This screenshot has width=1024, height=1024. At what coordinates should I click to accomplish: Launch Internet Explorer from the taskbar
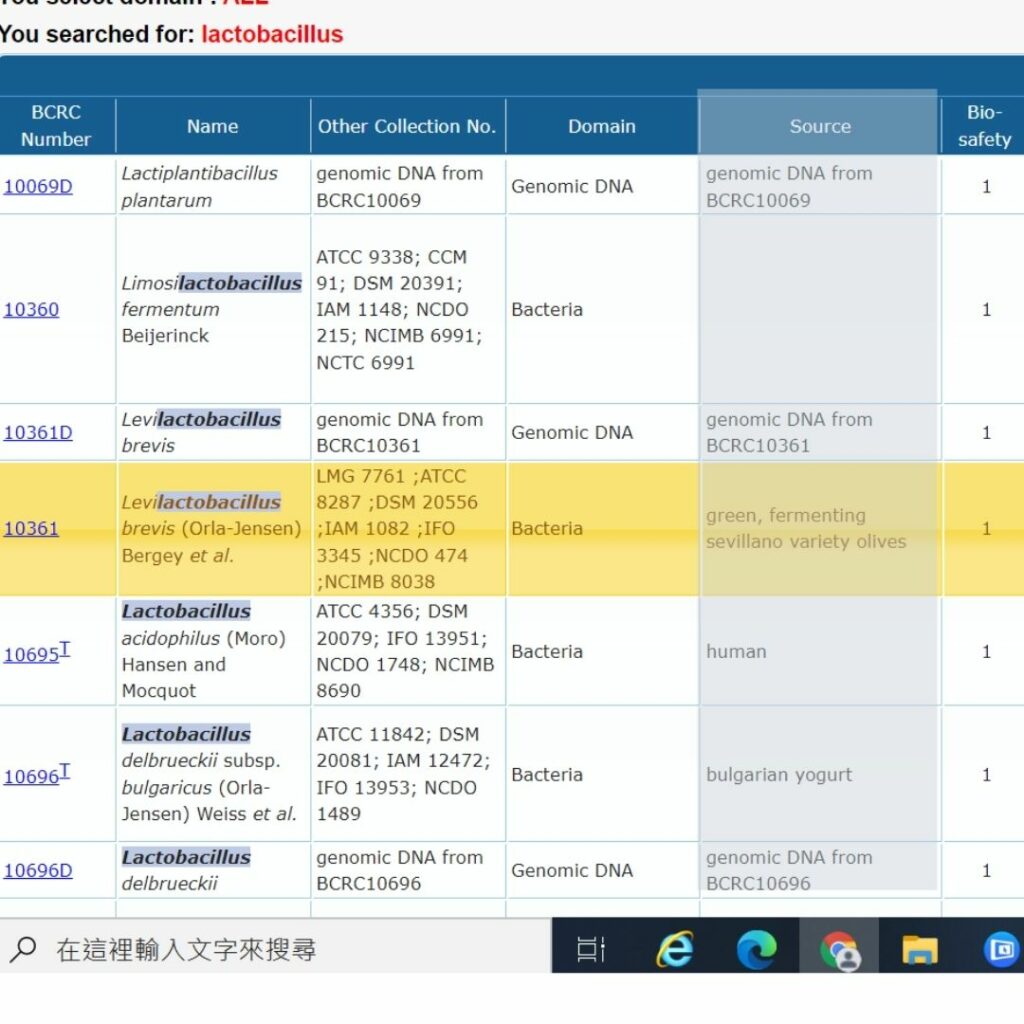[x=675, y=950]
